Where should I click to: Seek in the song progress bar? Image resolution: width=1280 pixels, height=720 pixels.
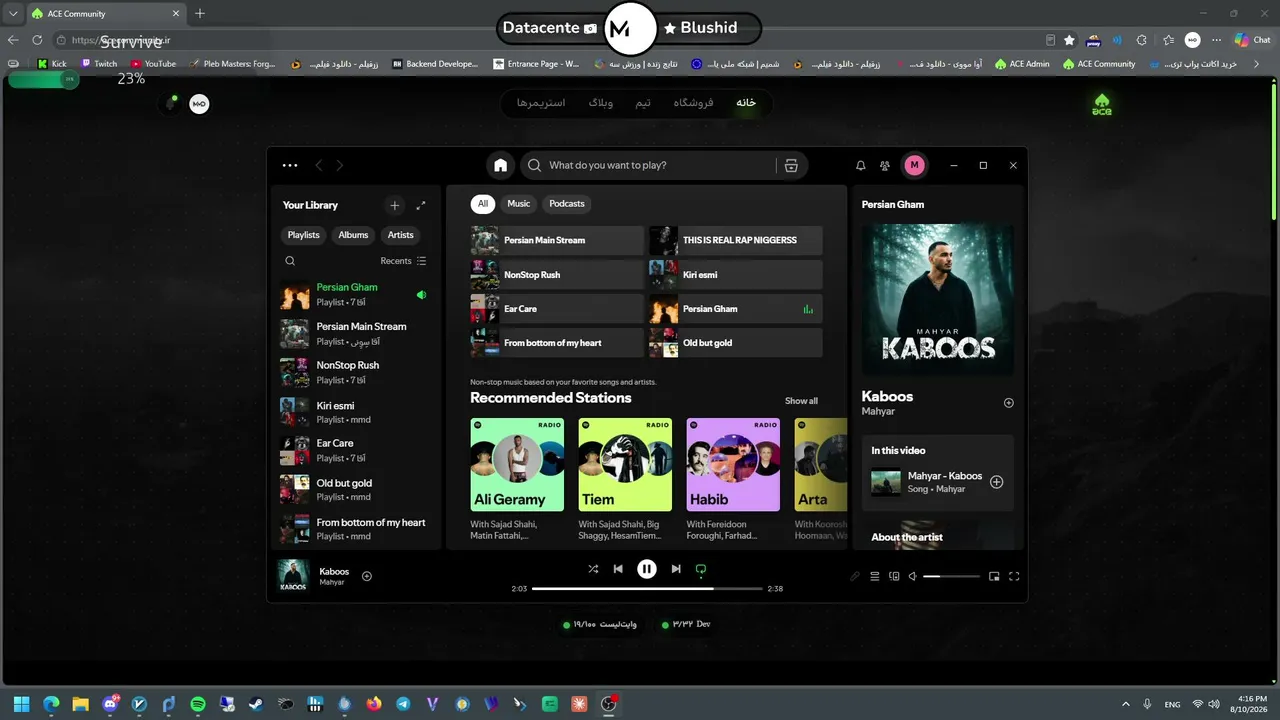tap(647, 589)
